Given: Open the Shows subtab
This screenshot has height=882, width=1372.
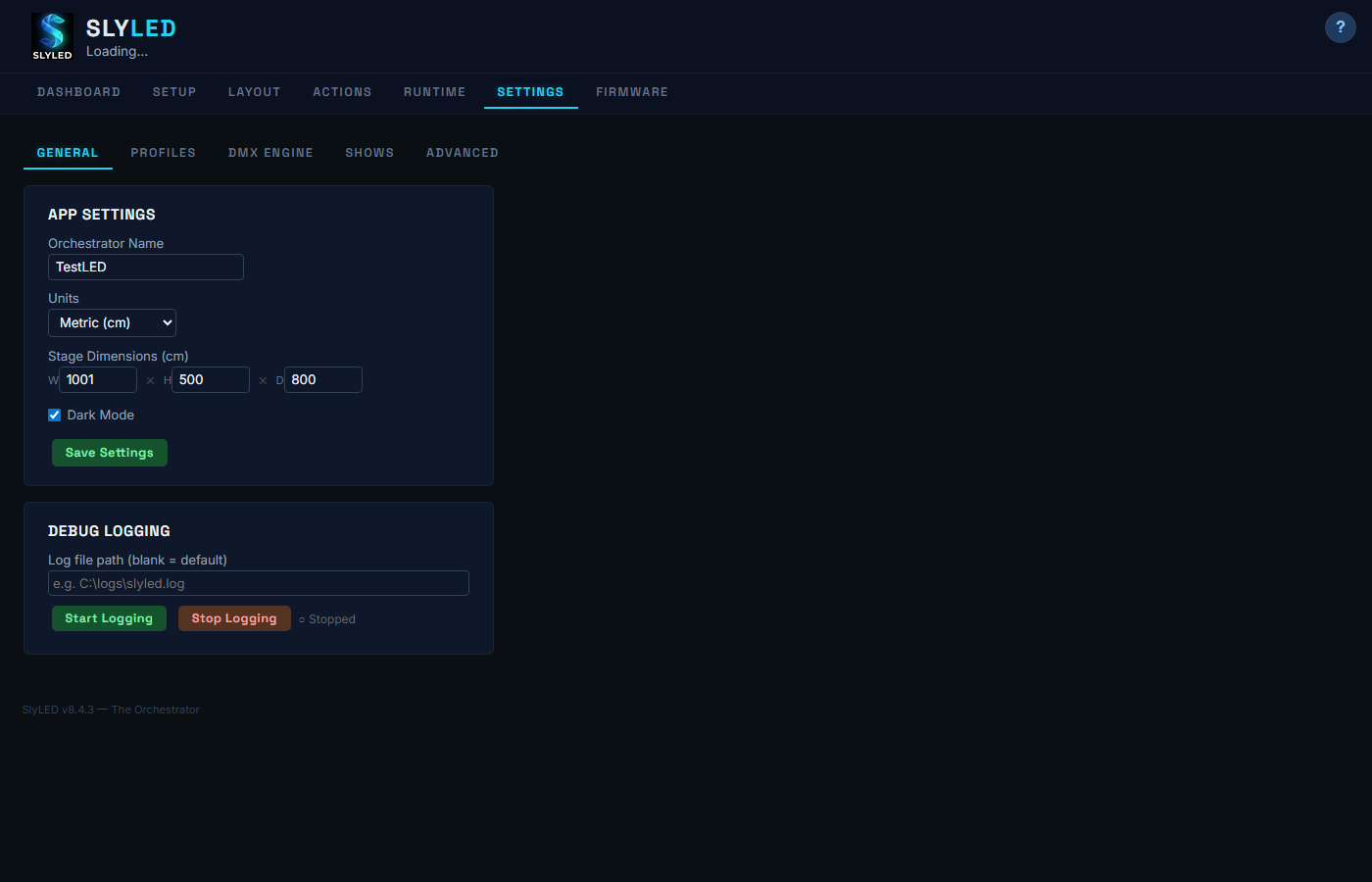Looking at the screenshot, I should 369,153.
